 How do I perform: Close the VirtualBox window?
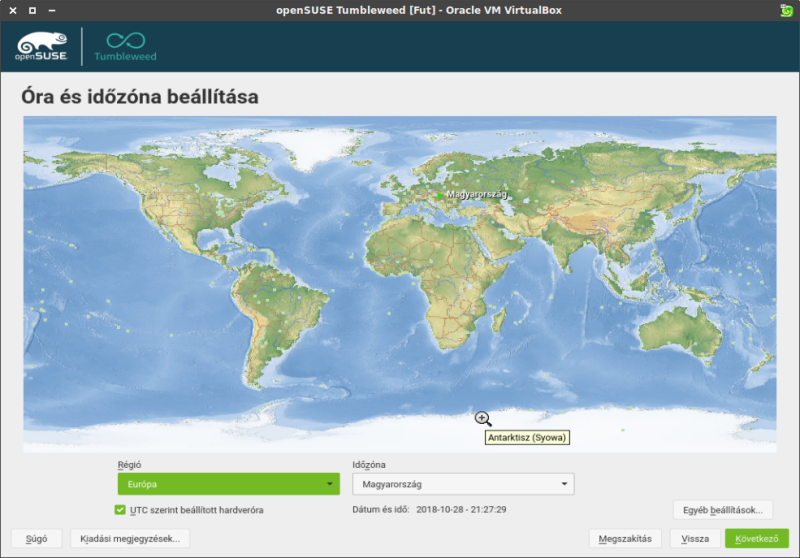[13, 10]
